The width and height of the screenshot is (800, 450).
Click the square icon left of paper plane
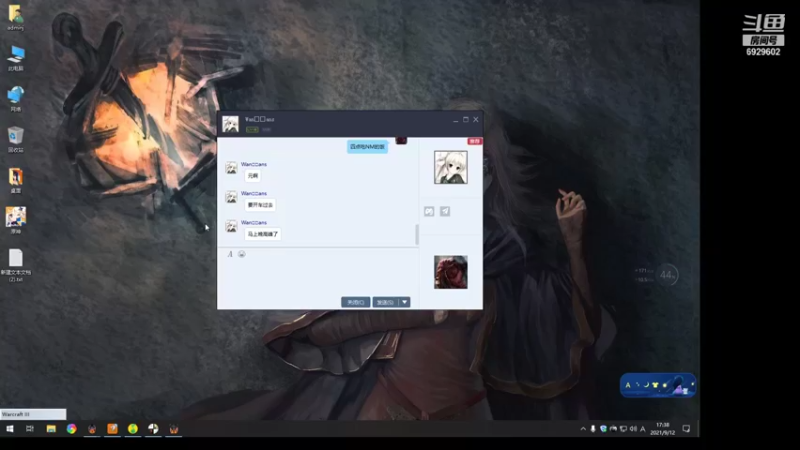coord(429,211)
